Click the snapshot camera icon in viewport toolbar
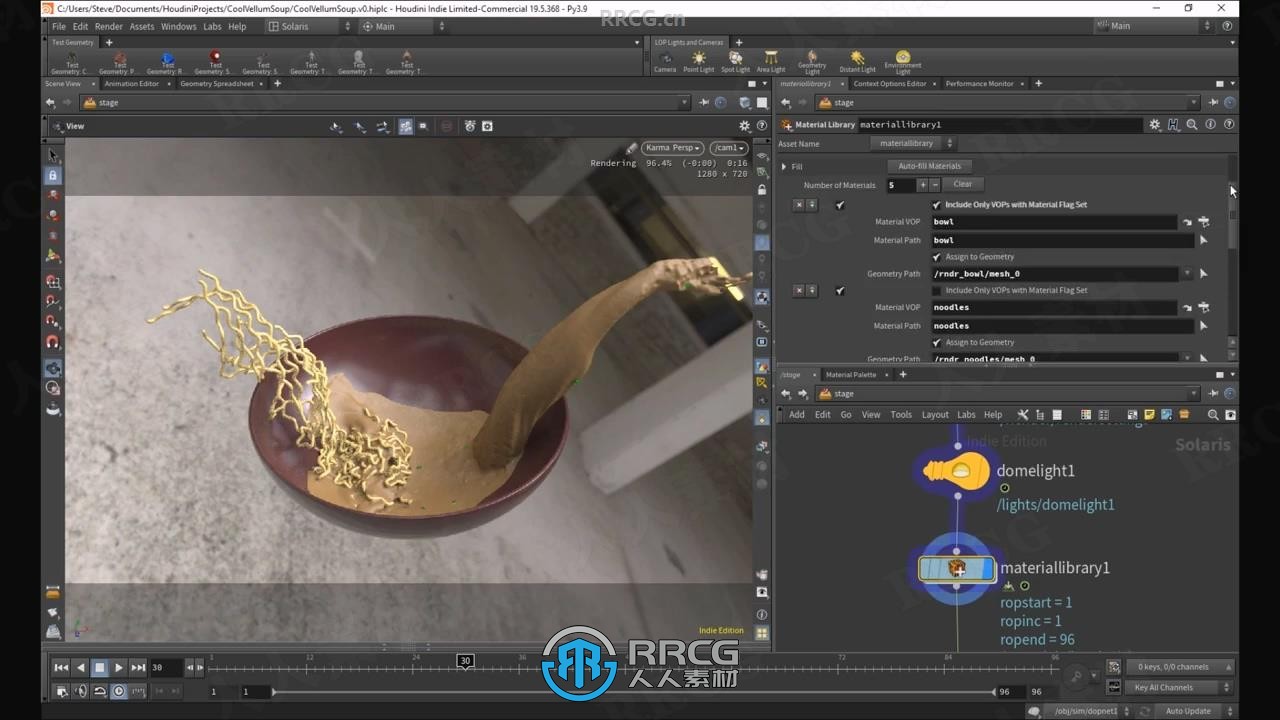1280x720 pixels. pos(487,126)
